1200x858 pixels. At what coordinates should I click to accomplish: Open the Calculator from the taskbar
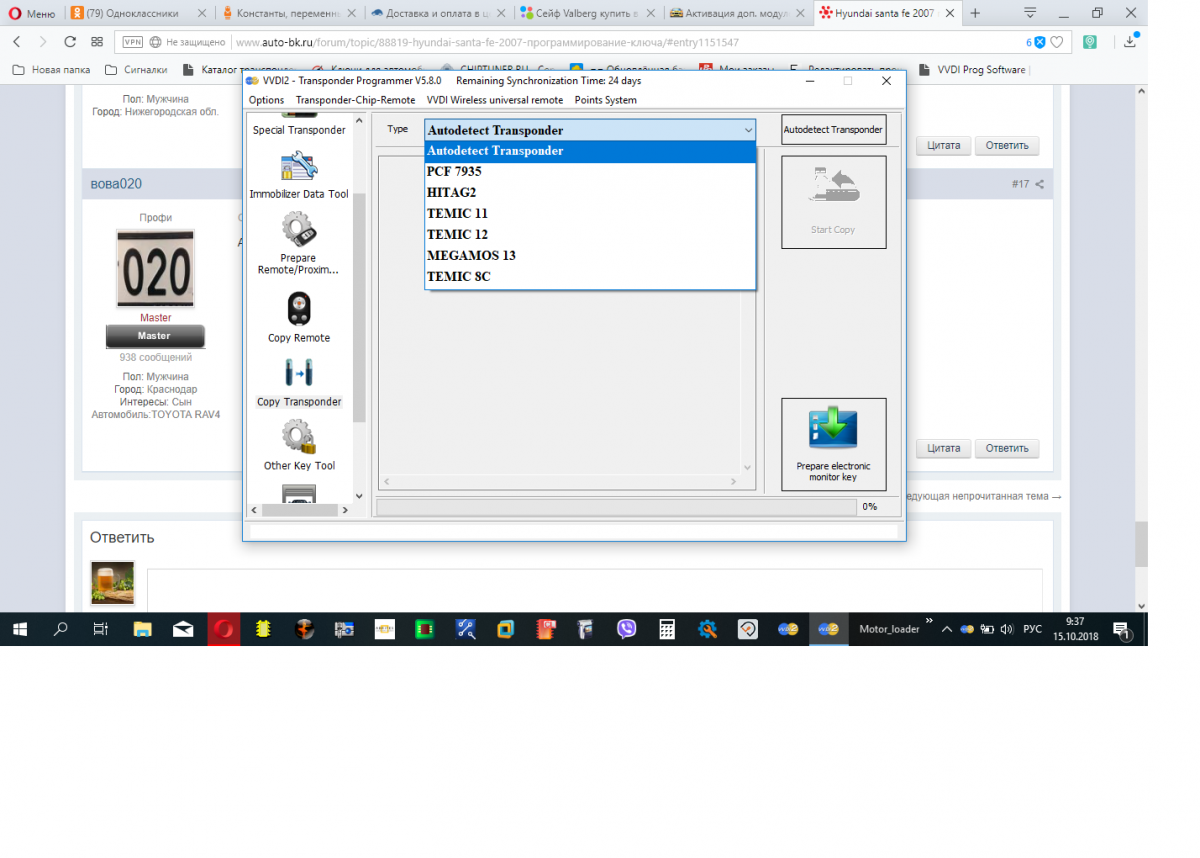[x=667, y=629]
